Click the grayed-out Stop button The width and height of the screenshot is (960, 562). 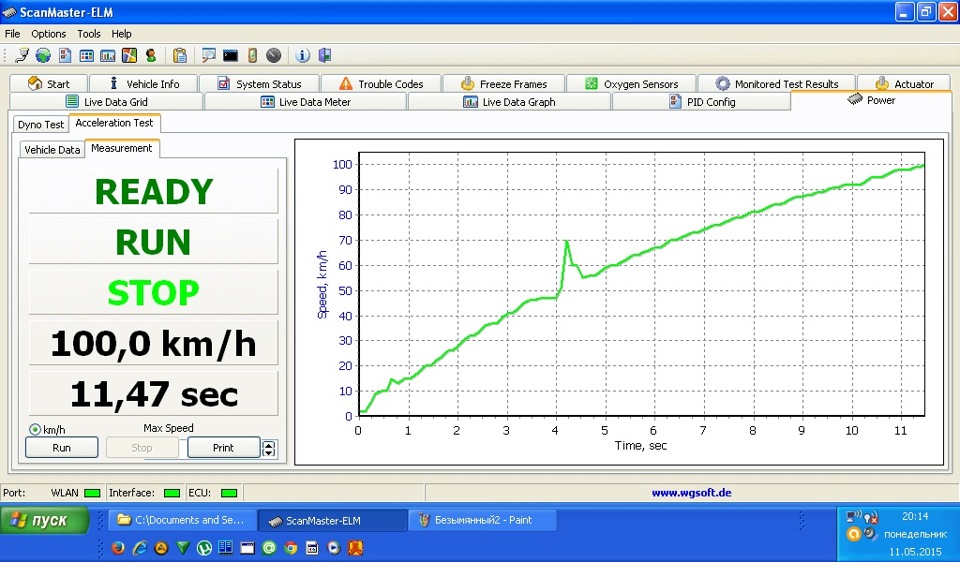[141, 448]
